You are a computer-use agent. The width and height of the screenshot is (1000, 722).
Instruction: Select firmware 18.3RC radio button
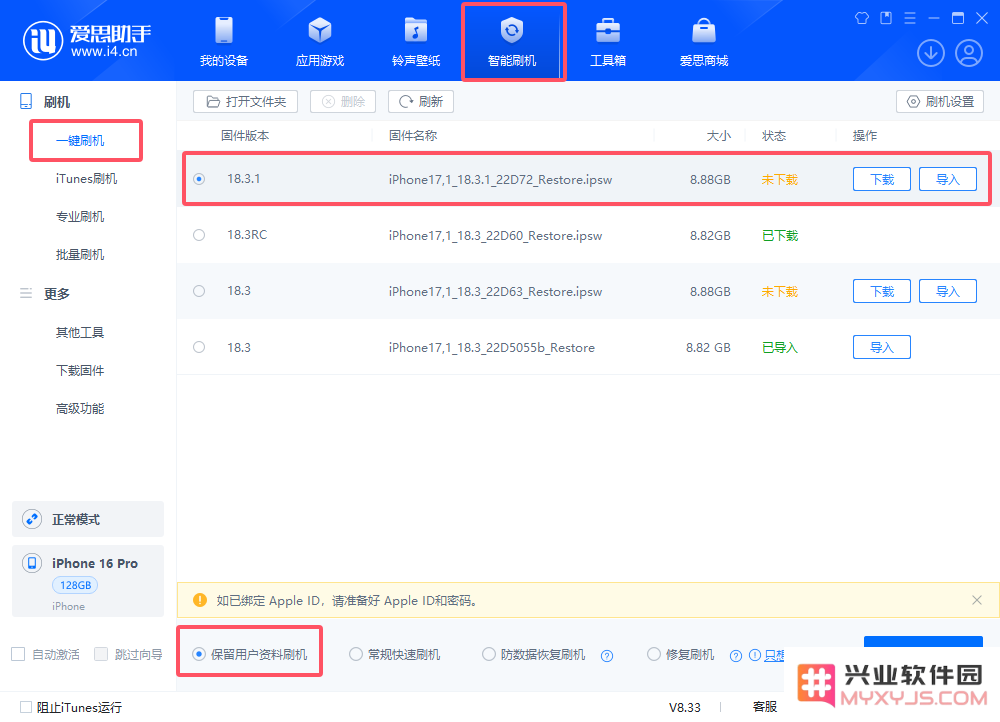[199, 235]
